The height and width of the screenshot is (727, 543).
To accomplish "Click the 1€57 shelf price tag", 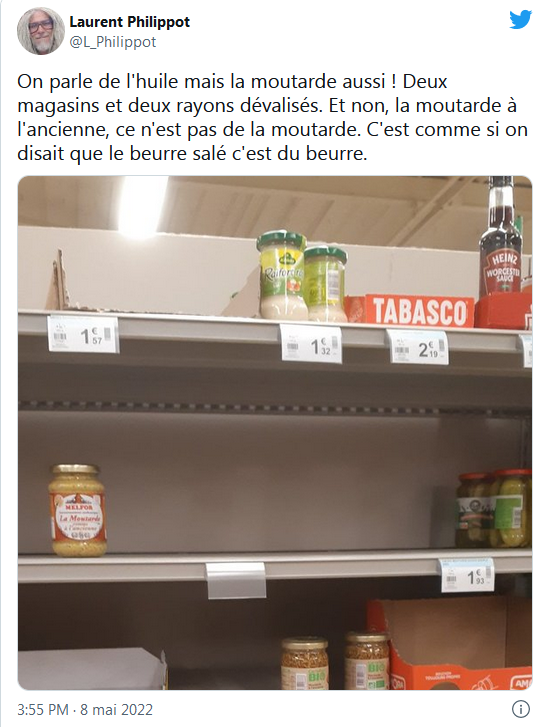I will (x=83, y=334).
